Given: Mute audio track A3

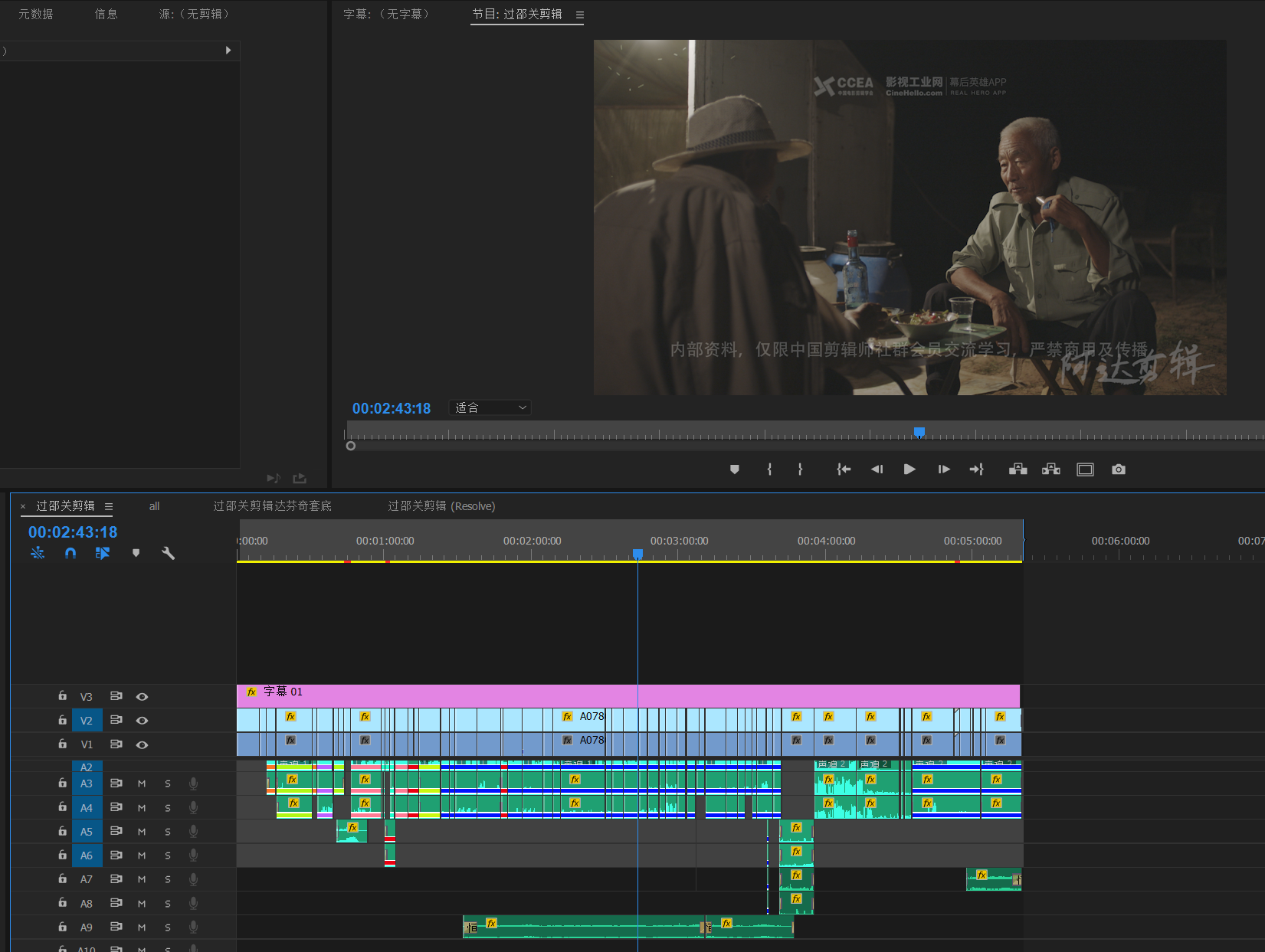Looking at the screenshot, I should coord(142,784).
